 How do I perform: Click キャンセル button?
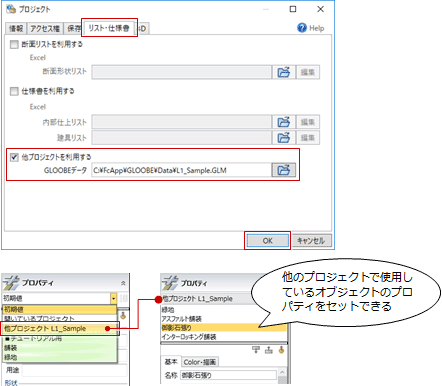point(311,241)
